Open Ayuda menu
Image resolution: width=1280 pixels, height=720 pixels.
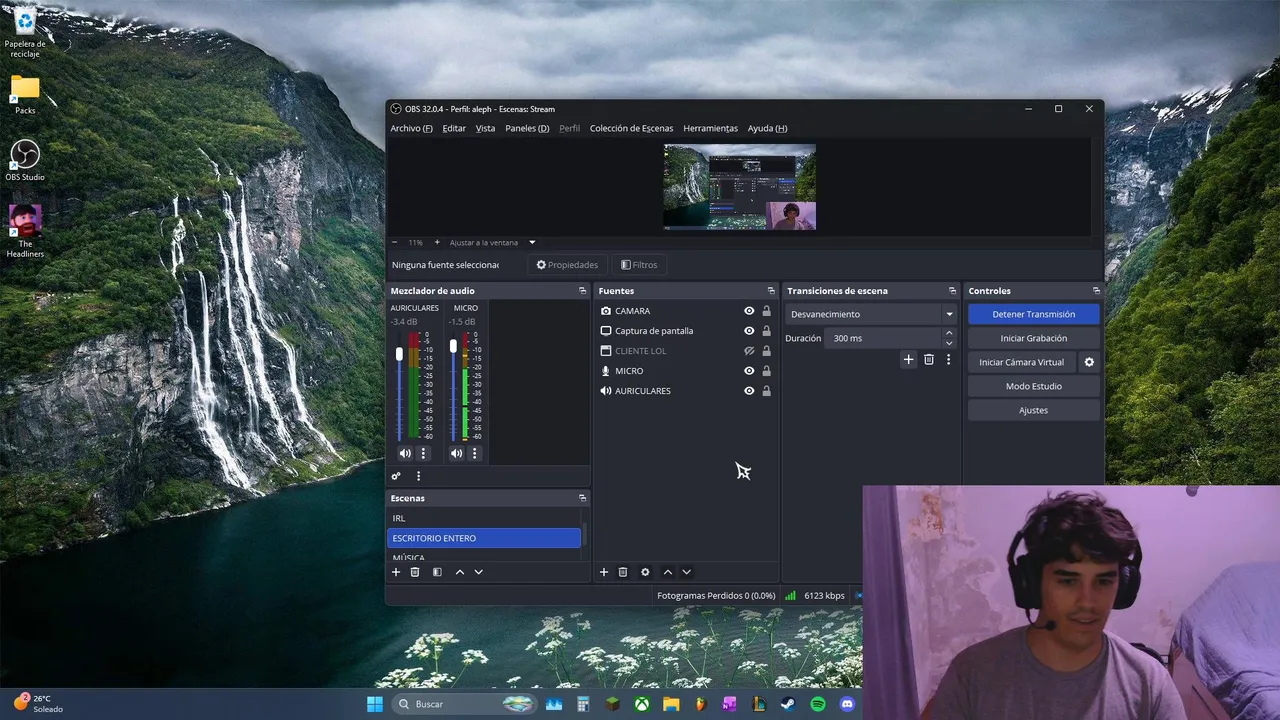[767, 128]
